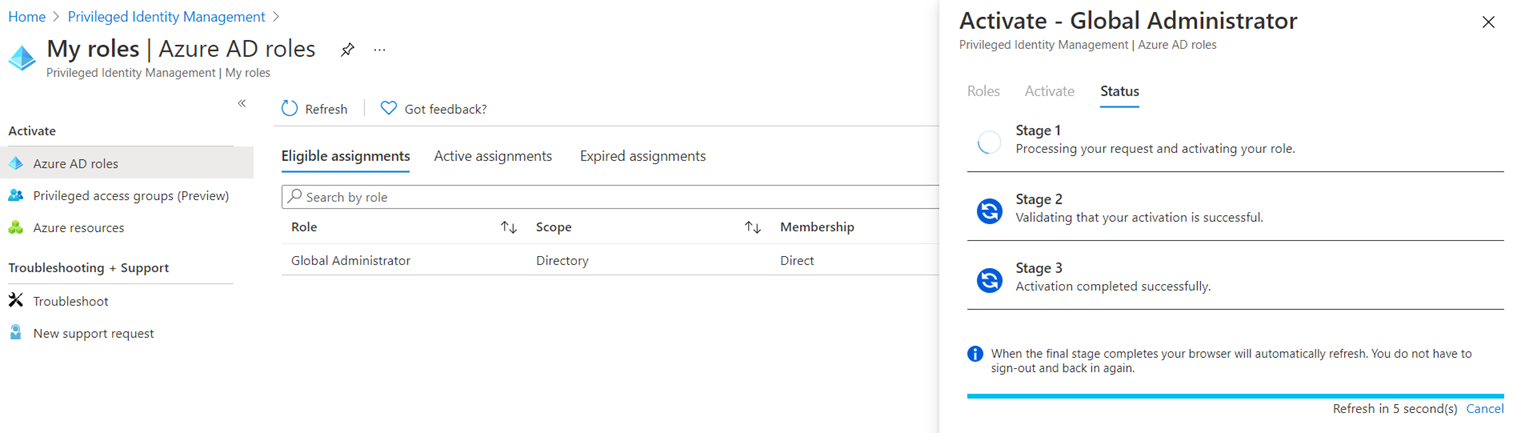Click the Azure resources cubes icon

(15, 227)
